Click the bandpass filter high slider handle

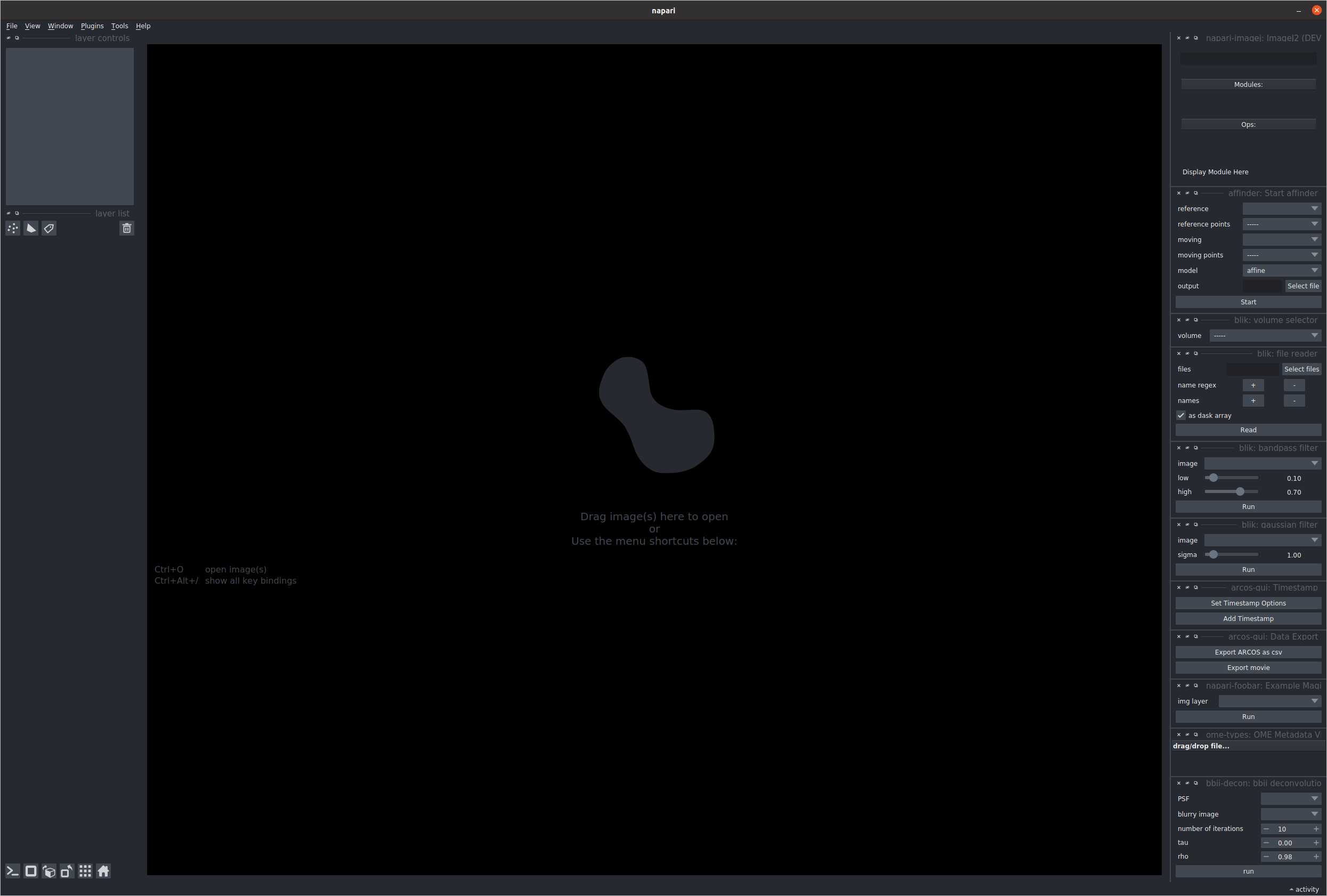click(x=1240, y=491)
